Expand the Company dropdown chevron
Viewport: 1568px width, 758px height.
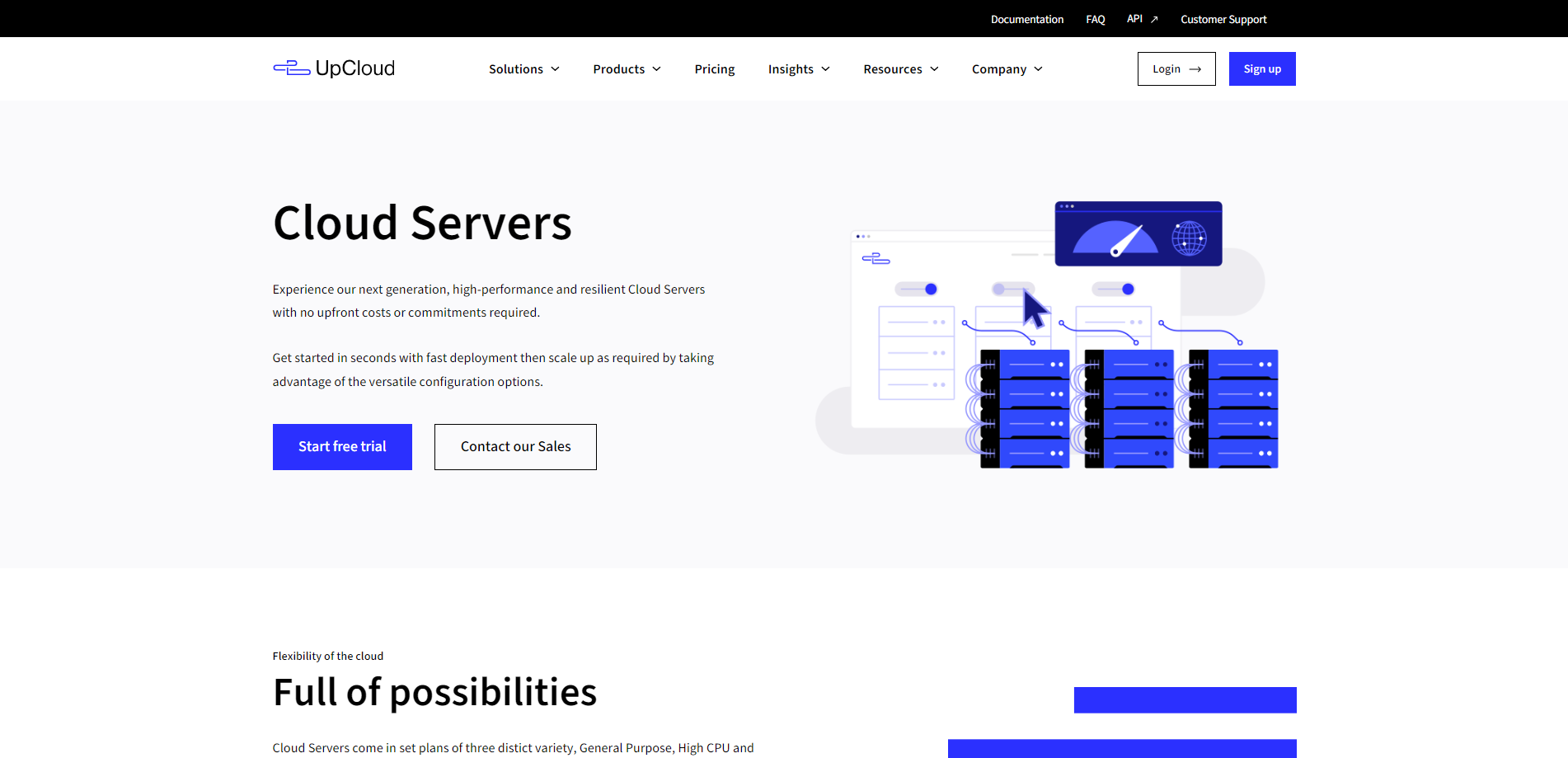coord(1038,69)
